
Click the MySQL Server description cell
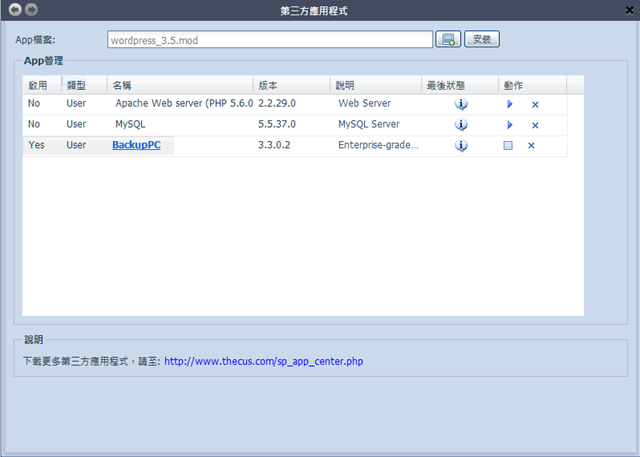pyautogui.click(x=369, y=124)
